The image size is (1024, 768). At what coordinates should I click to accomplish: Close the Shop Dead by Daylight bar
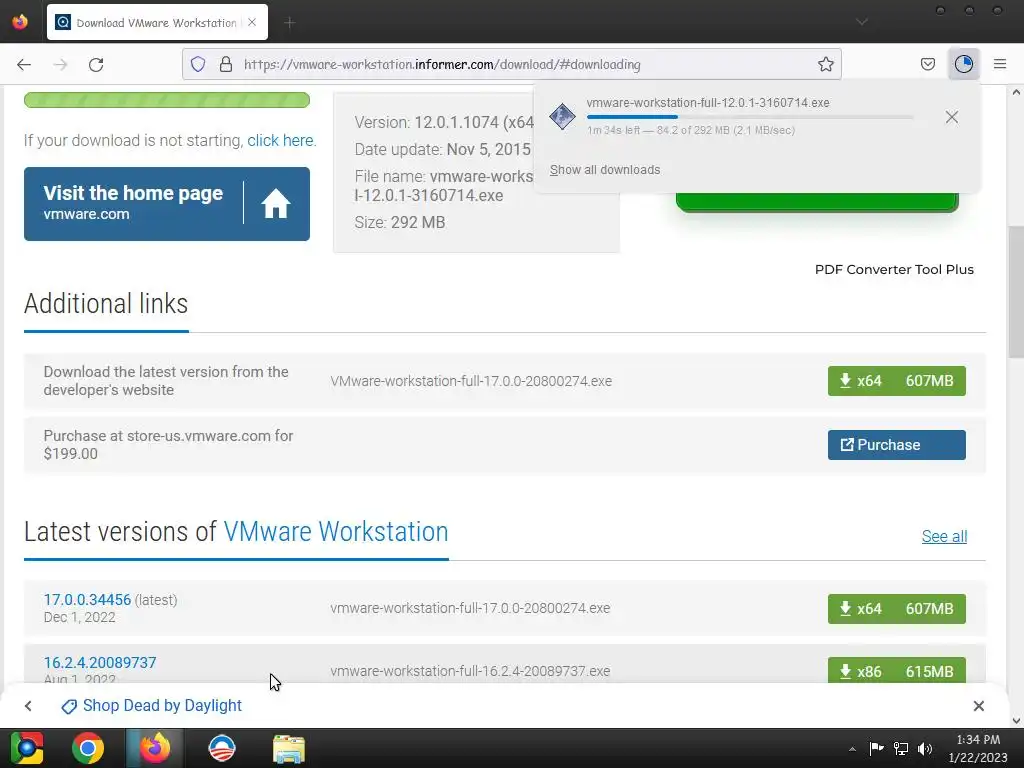(x=978, y=706)
